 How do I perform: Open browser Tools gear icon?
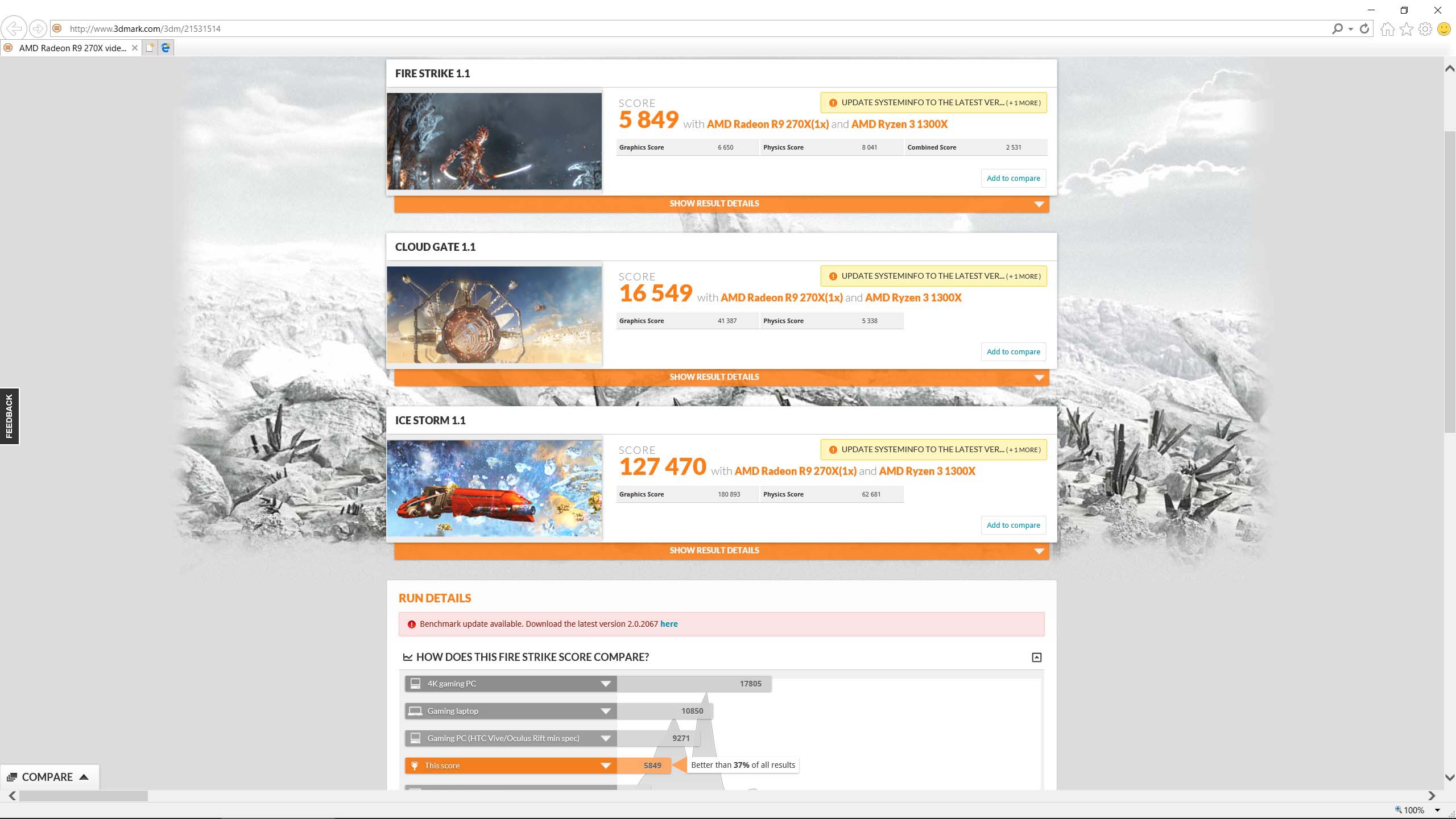pos(1425,29)
